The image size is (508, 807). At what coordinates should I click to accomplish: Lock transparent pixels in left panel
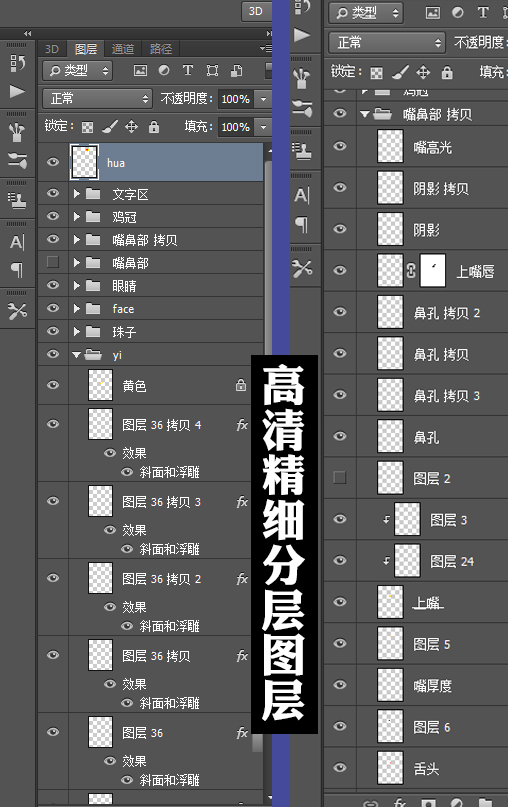point(87,127)
